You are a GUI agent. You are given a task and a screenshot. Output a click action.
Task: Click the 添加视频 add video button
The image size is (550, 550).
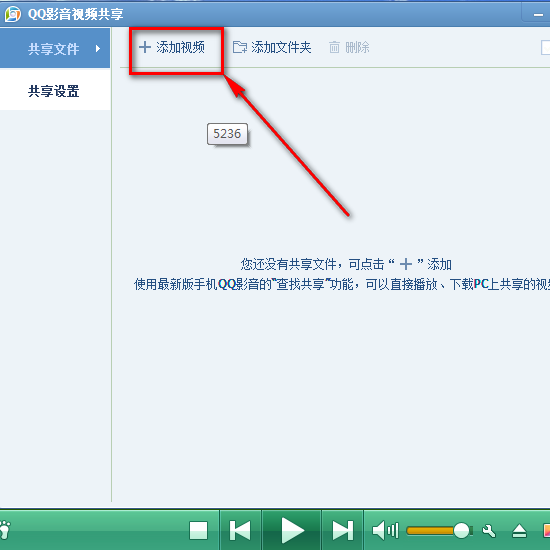pos(172,47)
